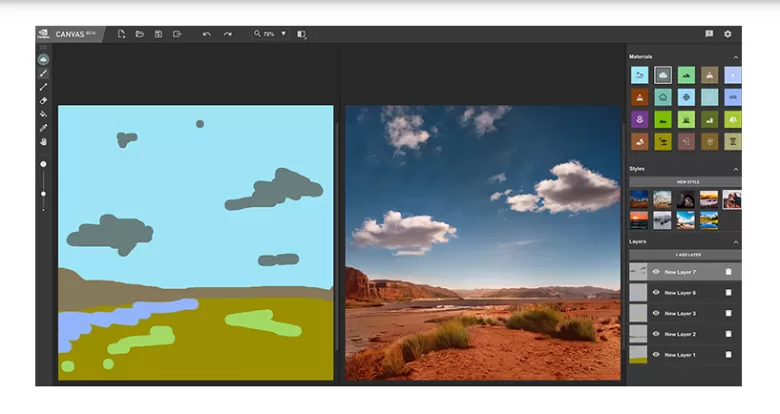780x414 pixels.
Task: Pick the dark olive green material
Action: click(709, 119)
